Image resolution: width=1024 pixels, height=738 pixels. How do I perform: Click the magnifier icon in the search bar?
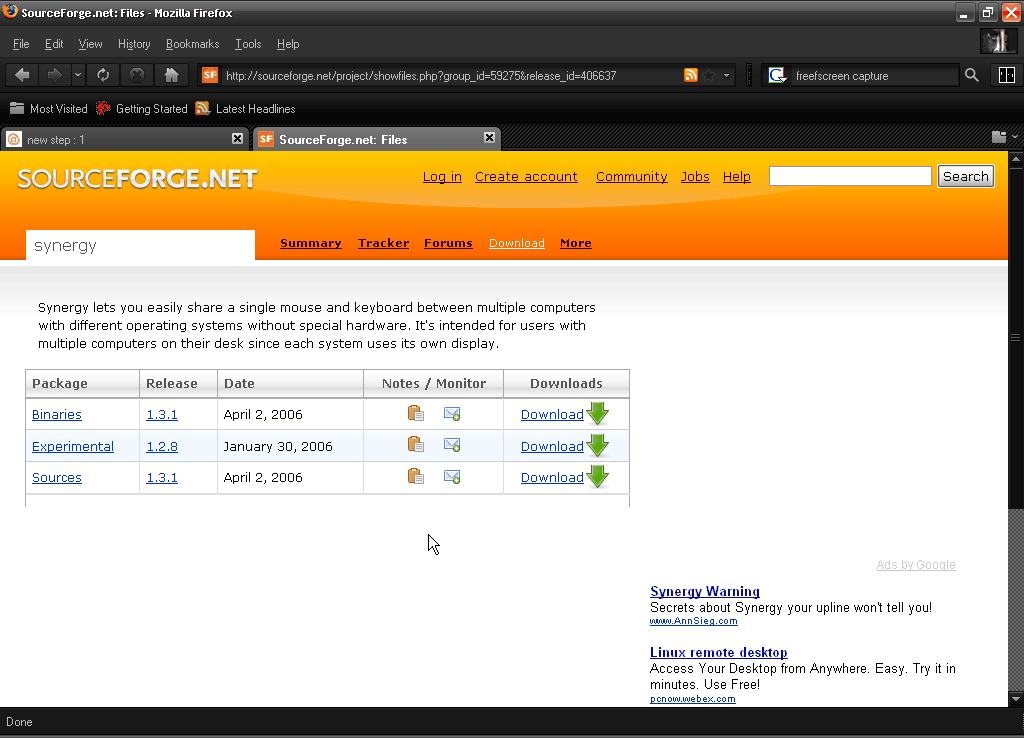click(x=971, y=75)
